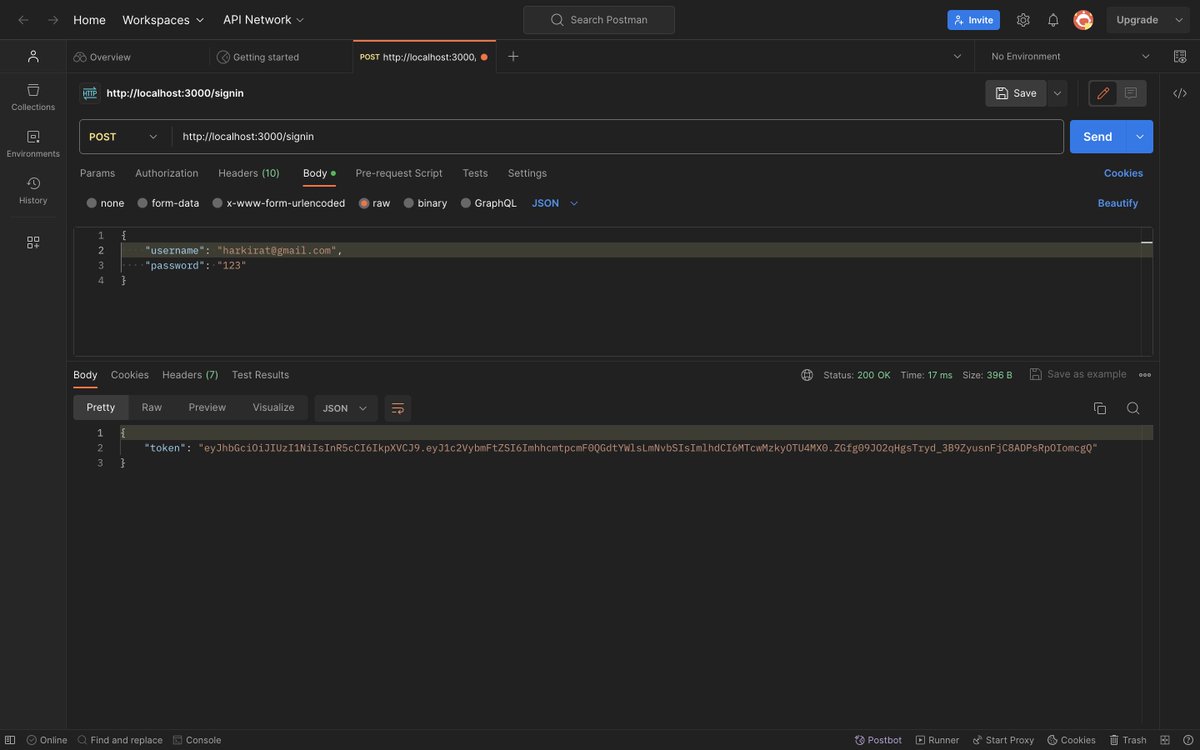Click the Search Postman field
Image resolution: width=1200 pixels, height=750 pixels.
[599, 20]
